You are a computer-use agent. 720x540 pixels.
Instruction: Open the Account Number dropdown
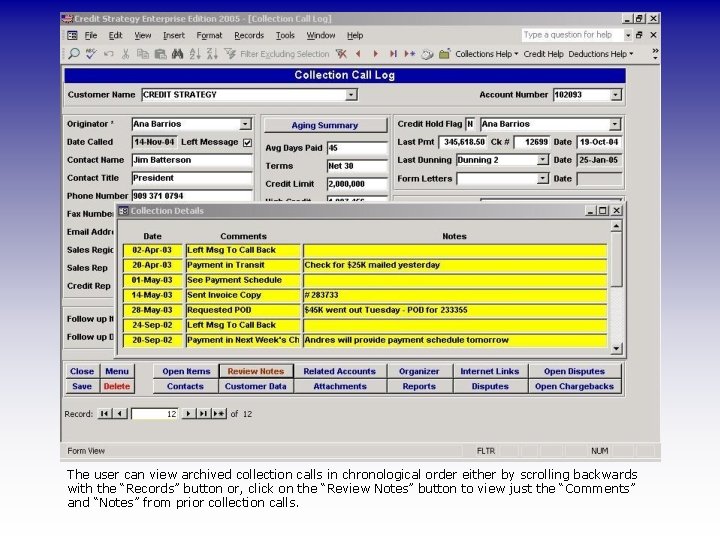point(615,95)
